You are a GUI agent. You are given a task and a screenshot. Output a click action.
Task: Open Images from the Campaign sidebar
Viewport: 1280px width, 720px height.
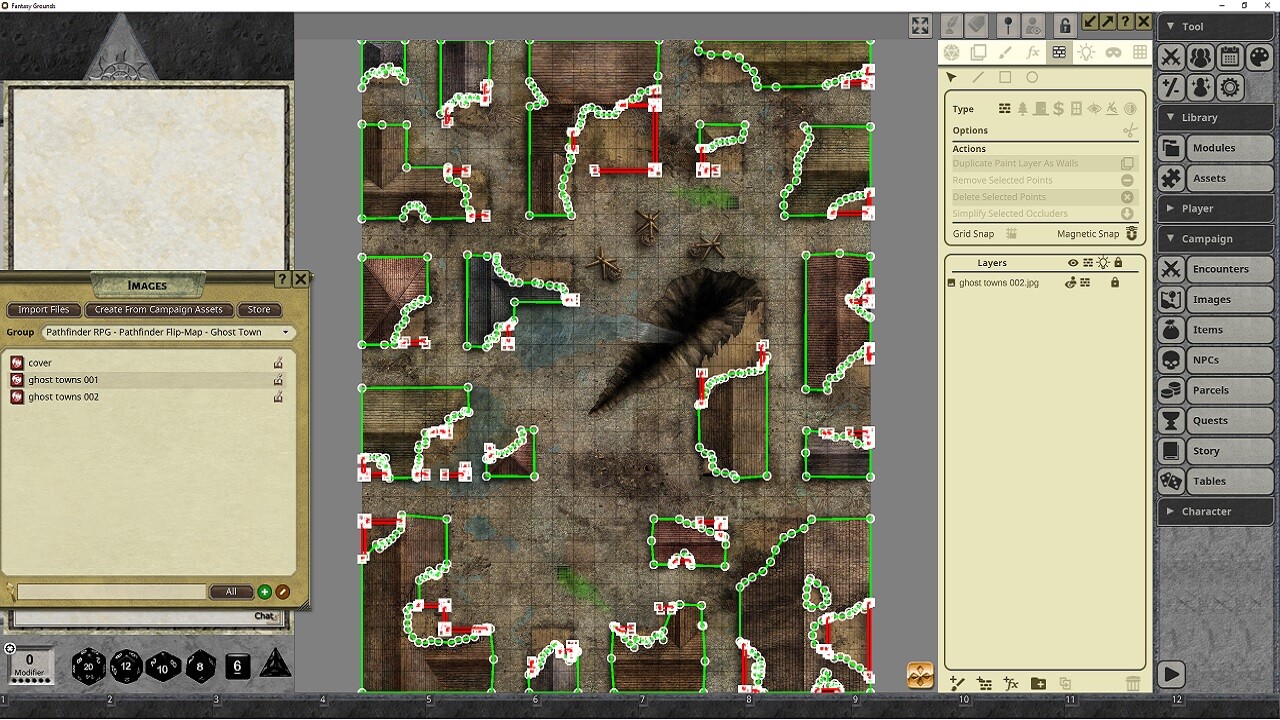[x=1213, y=299]
